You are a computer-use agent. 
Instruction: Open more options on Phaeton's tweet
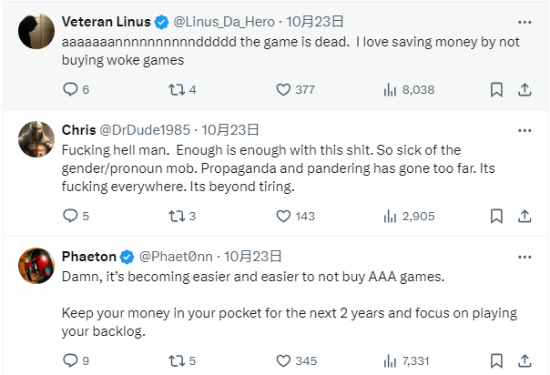[x=524, y=257]
